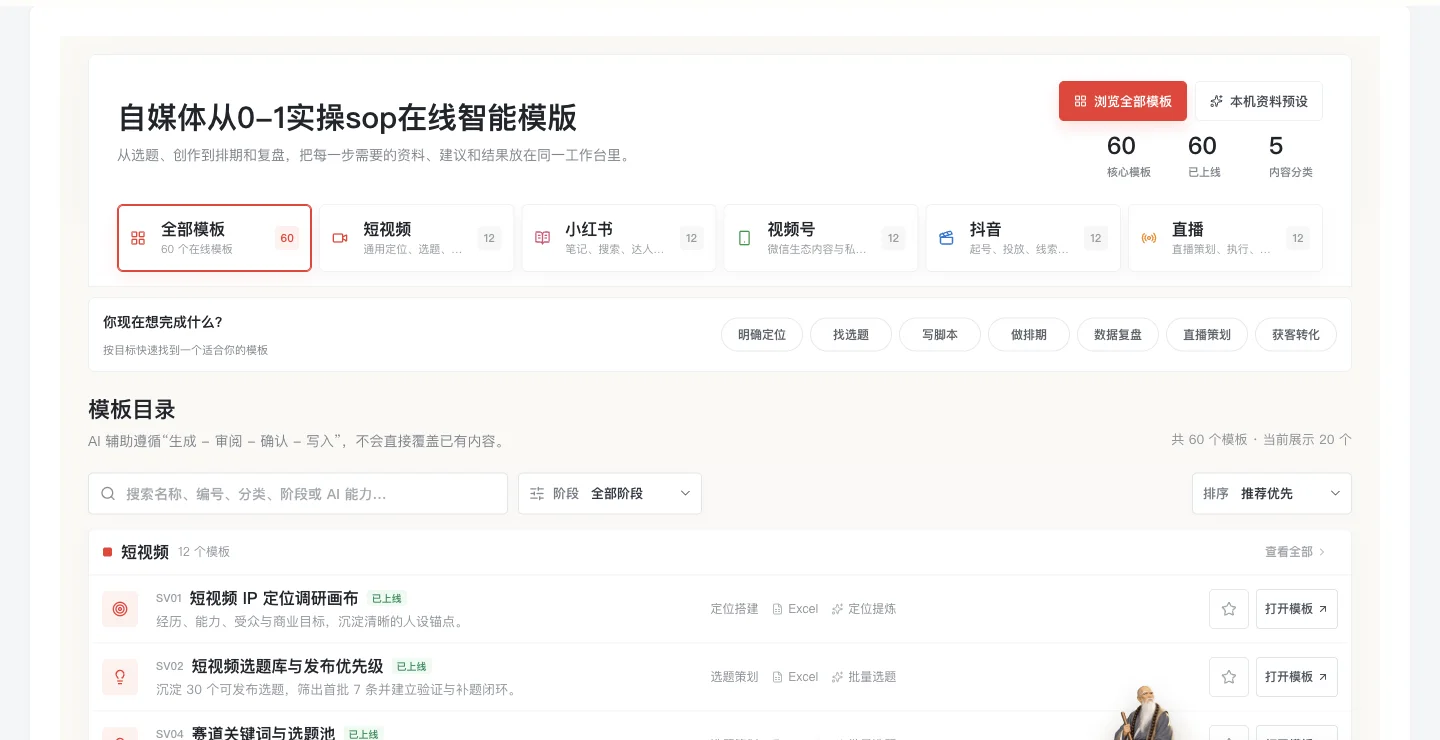Star the 短视频选题库与发布优先级 template
Image resolution: width=1440 pixels, height=740 pixels.
(x=1229, y=677)
